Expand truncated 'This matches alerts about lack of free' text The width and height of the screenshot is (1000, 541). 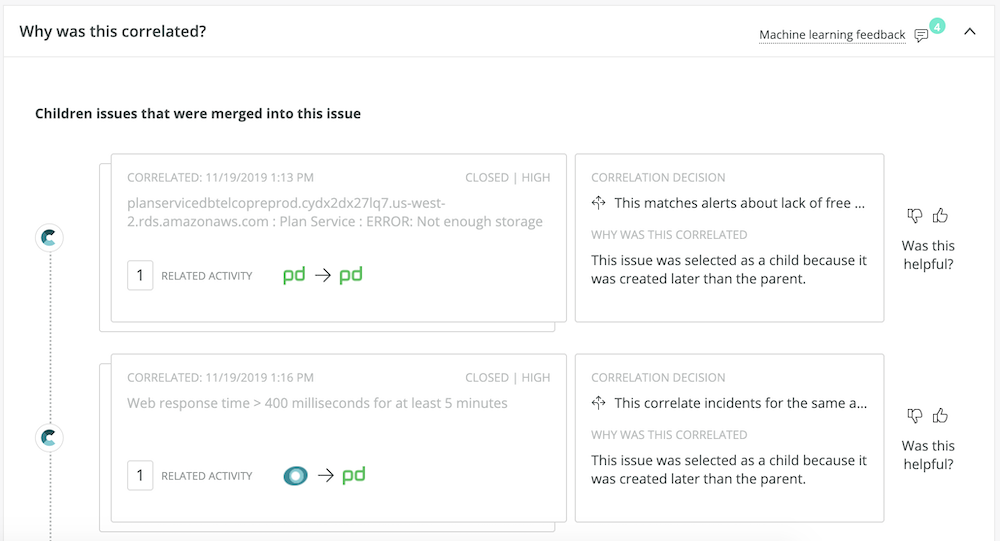pos(739,203)
